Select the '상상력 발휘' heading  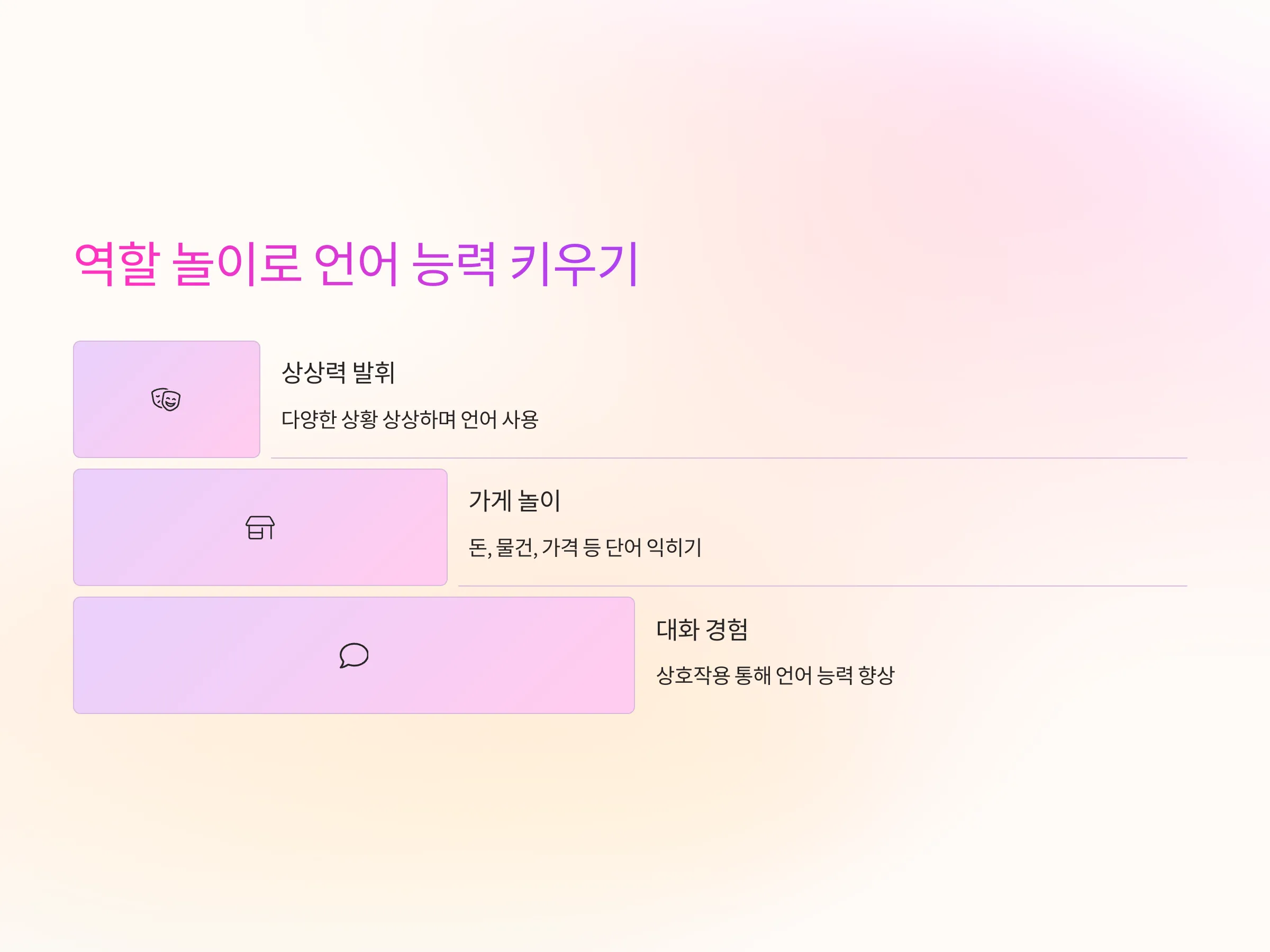point(338,372)
